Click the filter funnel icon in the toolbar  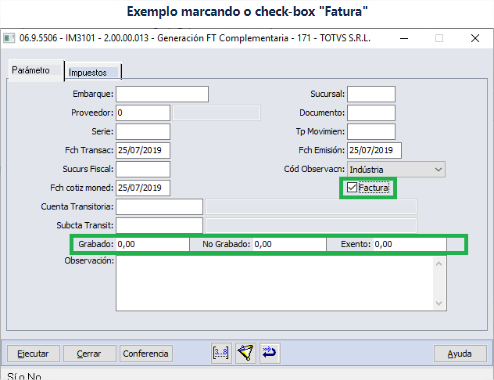[x=246, y=353]
